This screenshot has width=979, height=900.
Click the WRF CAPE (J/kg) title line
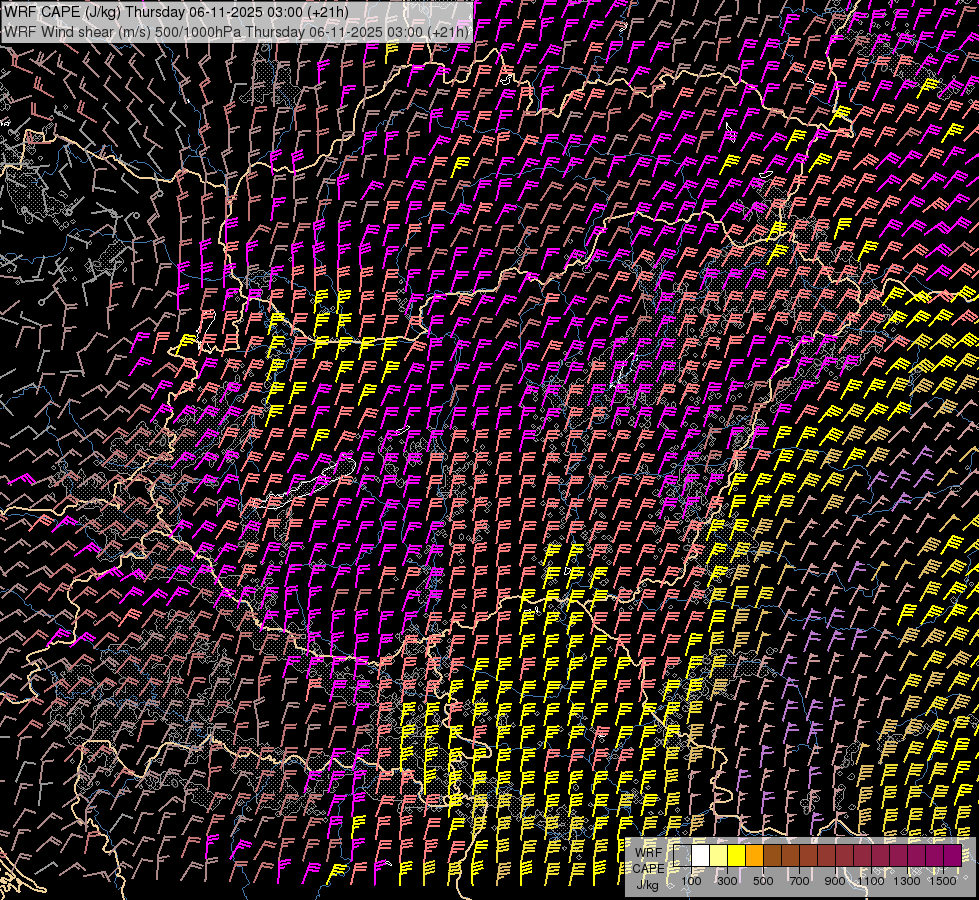[176, 12]
